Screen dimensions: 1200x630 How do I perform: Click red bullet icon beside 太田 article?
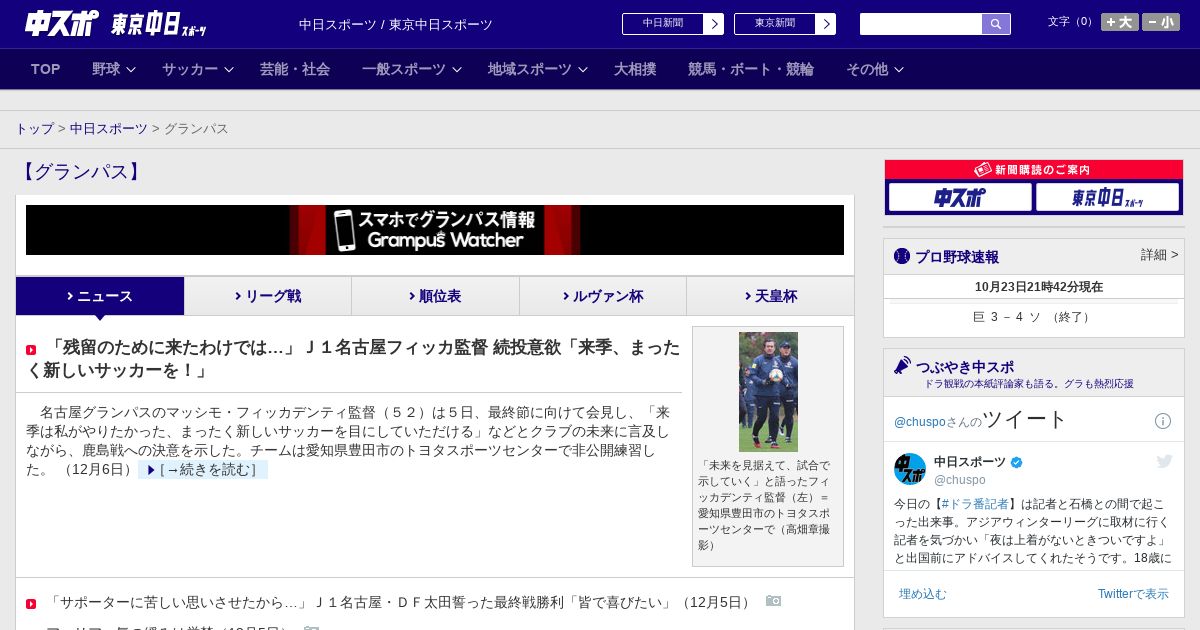pyautogui.click(x=31, y=604)
